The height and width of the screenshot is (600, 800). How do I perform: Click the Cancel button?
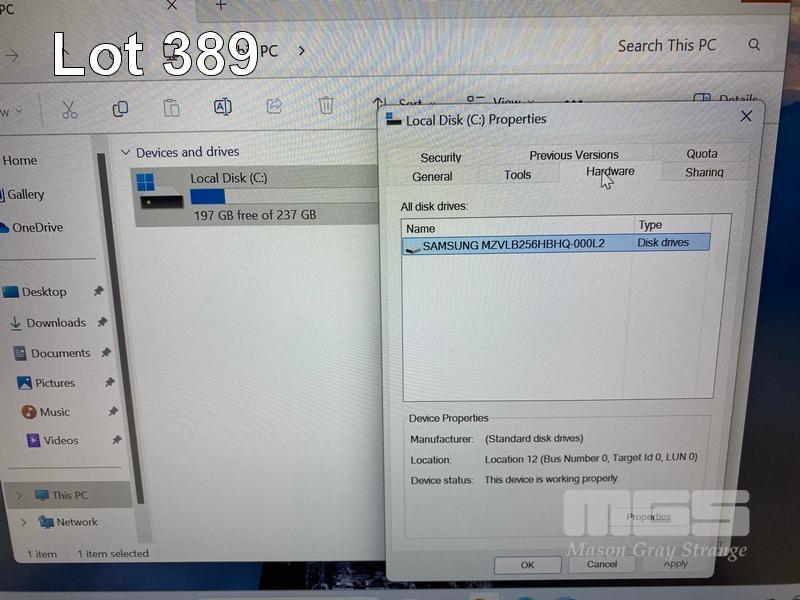coord(602,564)
